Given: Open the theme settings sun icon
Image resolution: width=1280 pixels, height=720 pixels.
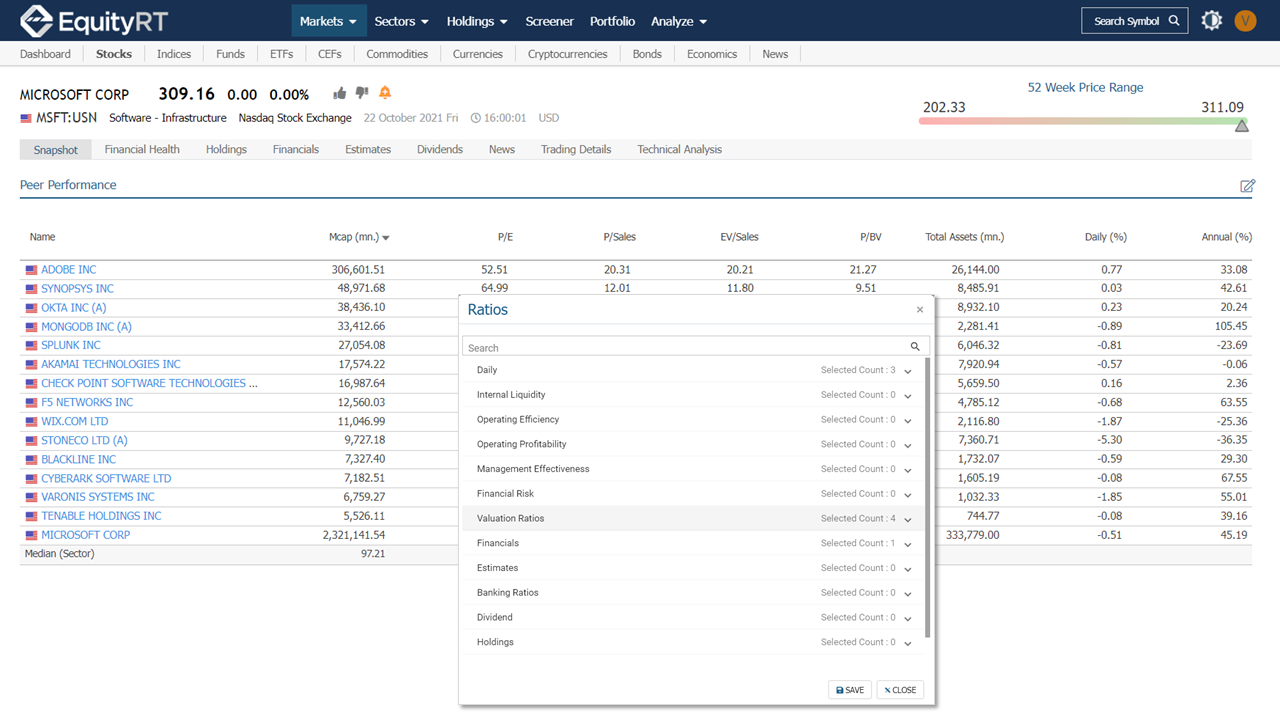Looking at the screenshot, I should (1212, 20).
